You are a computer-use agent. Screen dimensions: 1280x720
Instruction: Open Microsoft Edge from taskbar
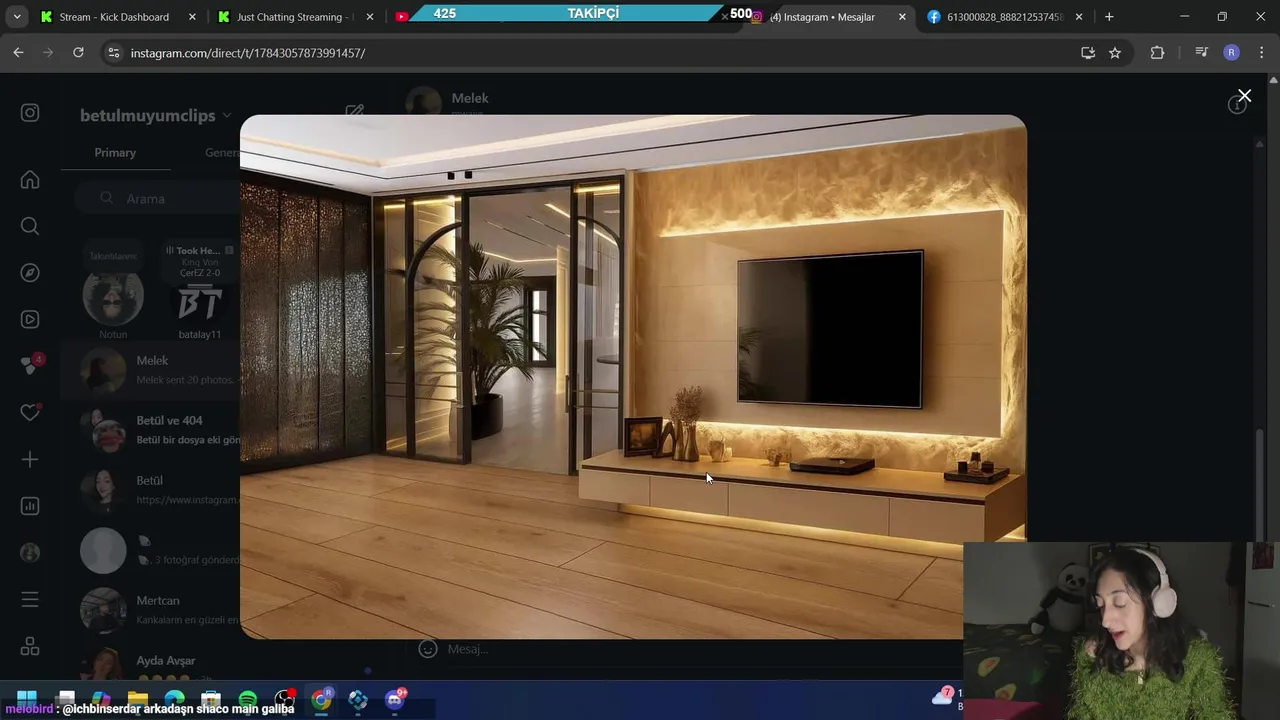coord(175,699)
